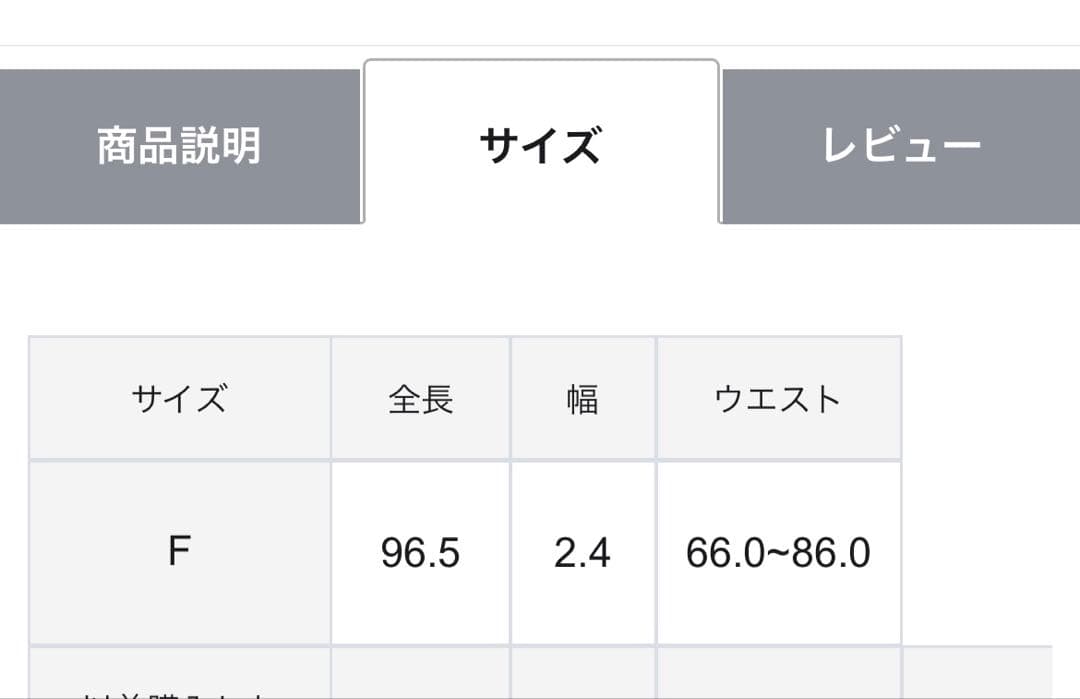Open the 商品説明 tab
Screen dimensions: 1080x699
coord(180,146)
